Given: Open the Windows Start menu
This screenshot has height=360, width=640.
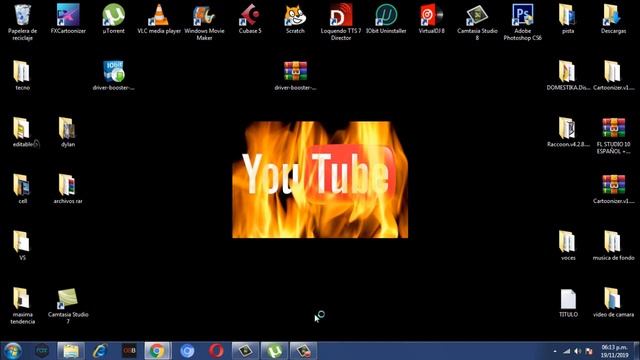Looking at the screenshot, I should [12, 351].
